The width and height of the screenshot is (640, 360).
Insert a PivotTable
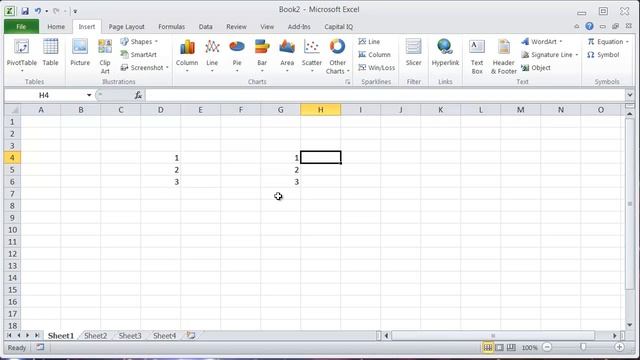point(22,56)
